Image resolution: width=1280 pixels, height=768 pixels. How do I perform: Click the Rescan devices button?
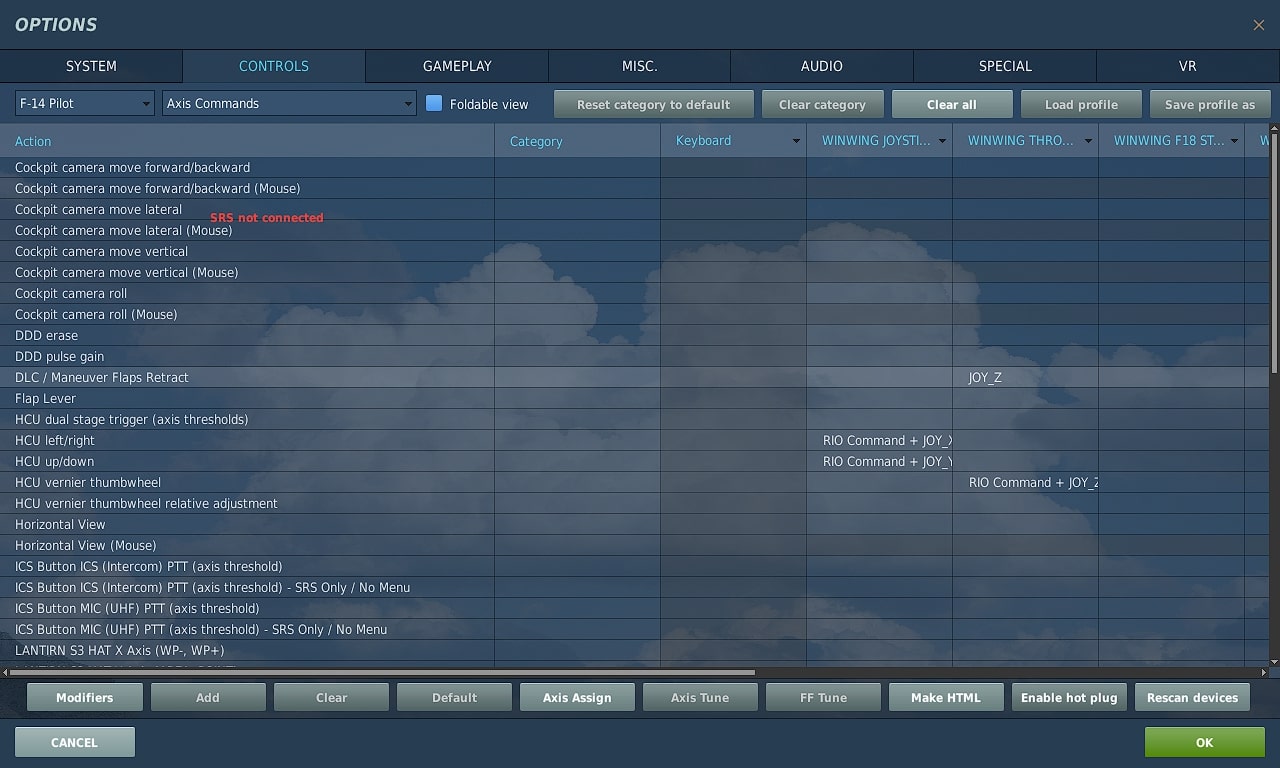click(x=1192, y=697)
